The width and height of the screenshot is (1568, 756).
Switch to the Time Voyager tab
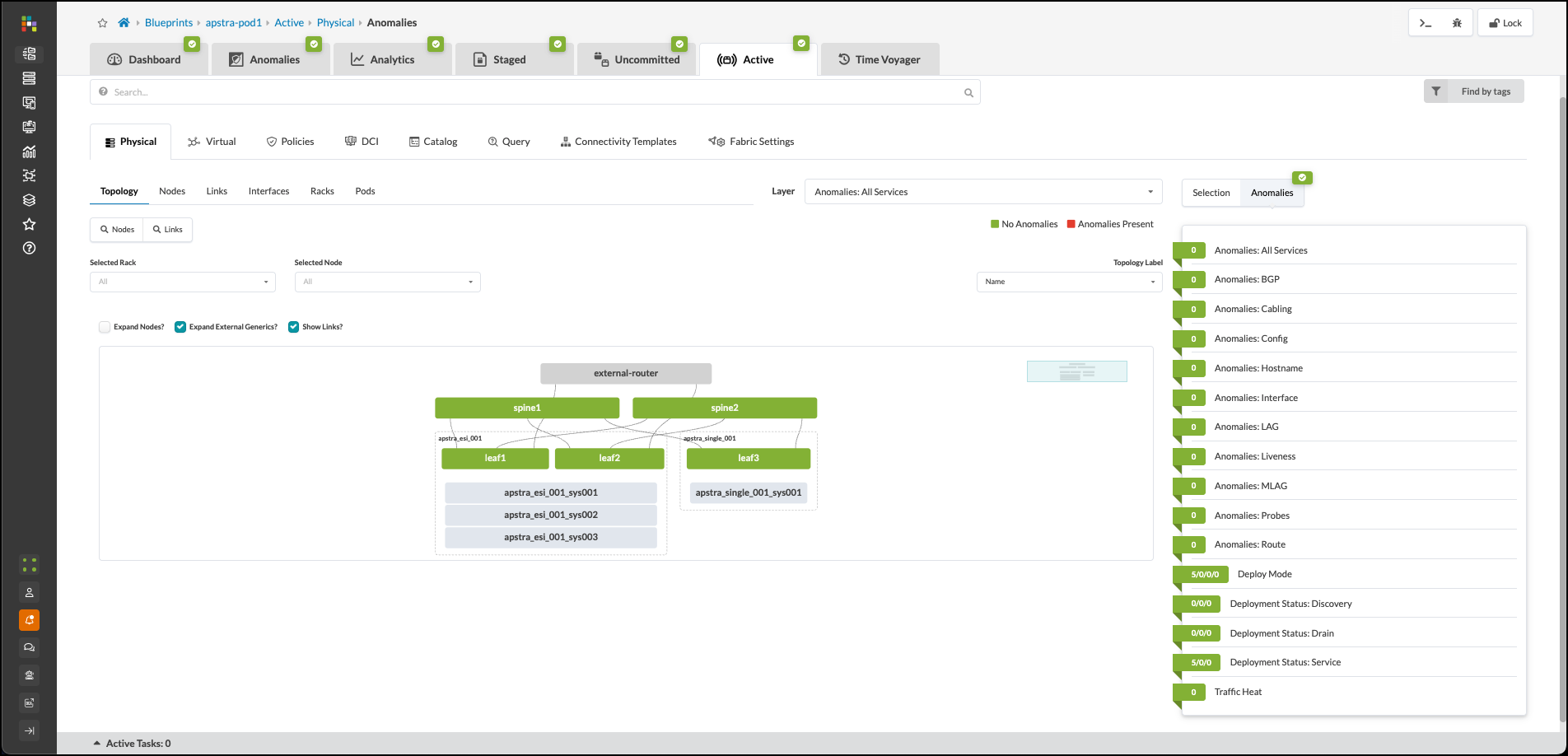[880, 58]
